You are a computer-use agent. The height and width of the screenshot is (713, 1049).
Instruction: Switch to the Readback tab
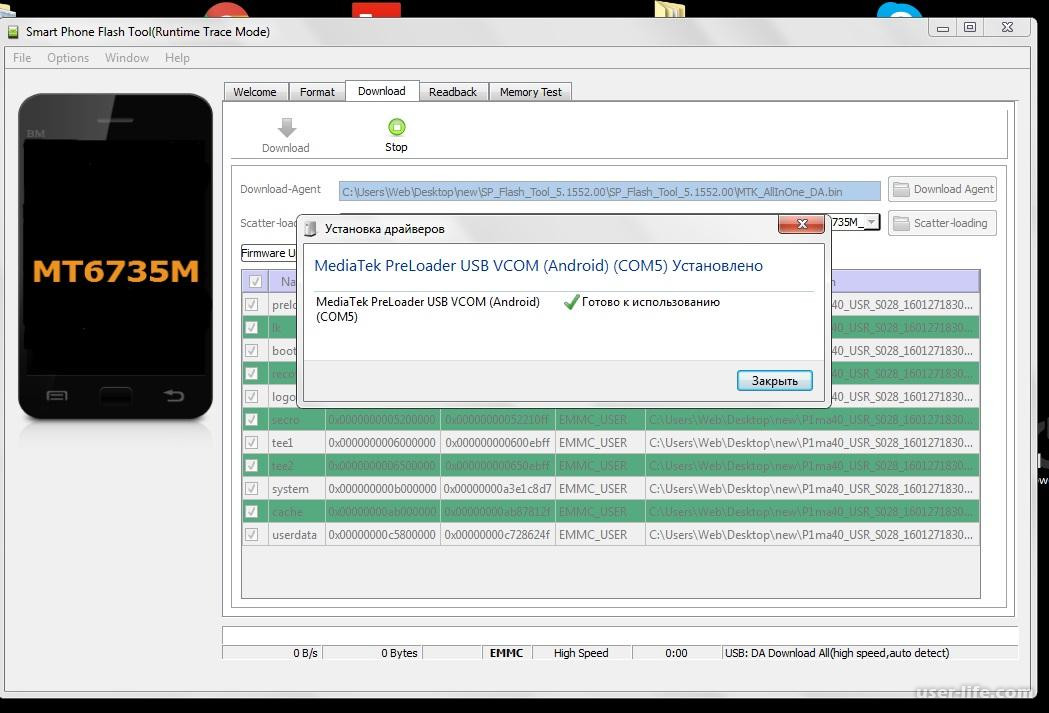[x=453, y=92]
